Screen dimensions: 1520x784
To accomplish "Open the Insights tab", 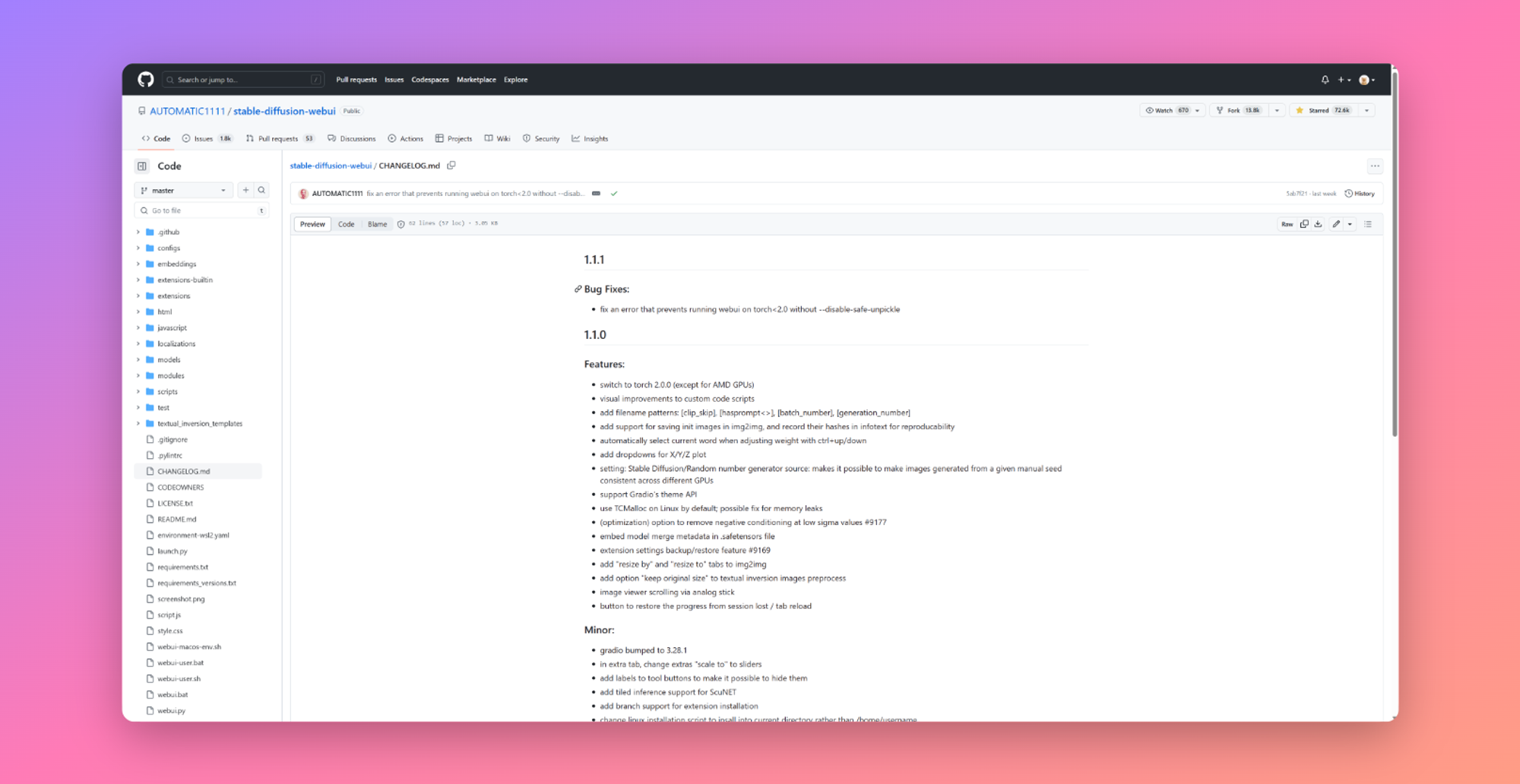I will pyautogui.click(x=590, y=139).
